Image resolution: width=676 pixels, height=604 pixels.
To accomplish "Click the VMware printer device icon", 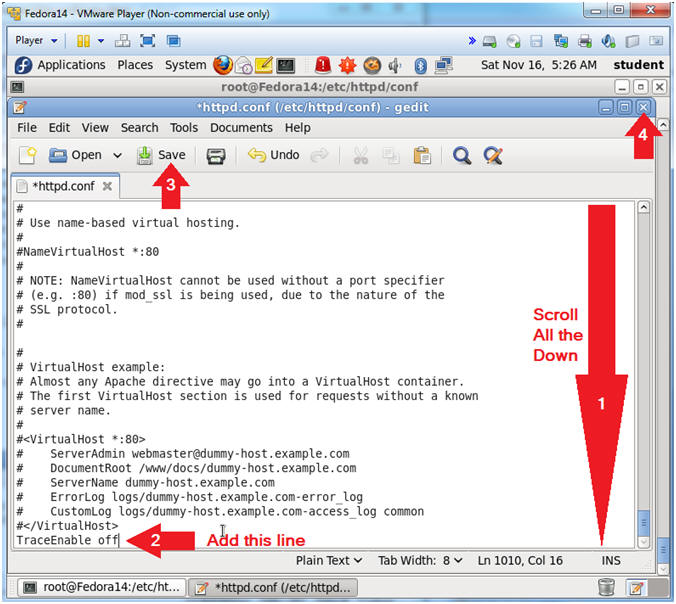I will (585, 41).
